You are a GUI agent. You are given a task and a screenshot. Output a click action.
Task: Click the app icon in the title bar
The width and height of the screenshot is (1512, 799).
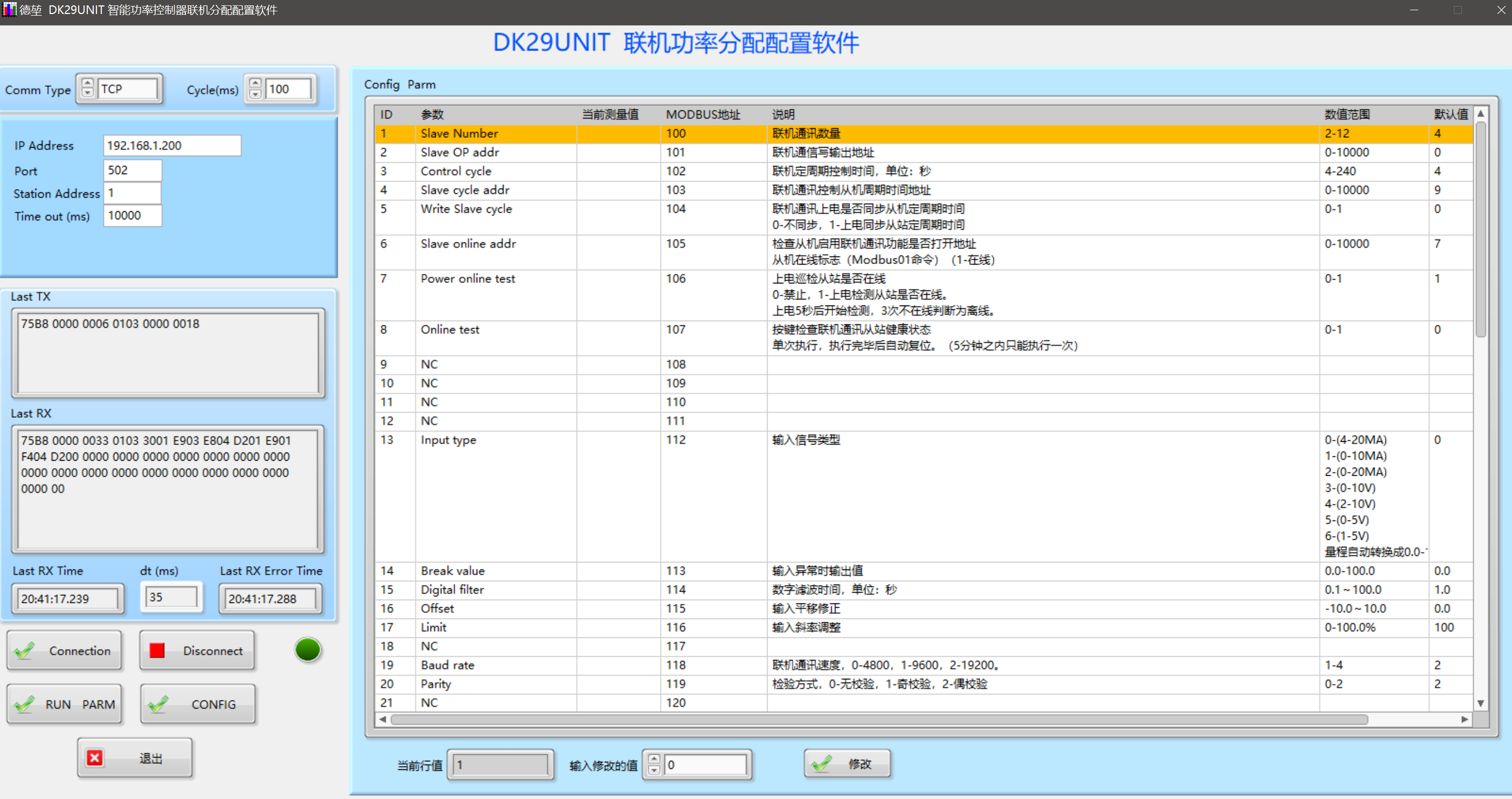click(x=8, y=9)
